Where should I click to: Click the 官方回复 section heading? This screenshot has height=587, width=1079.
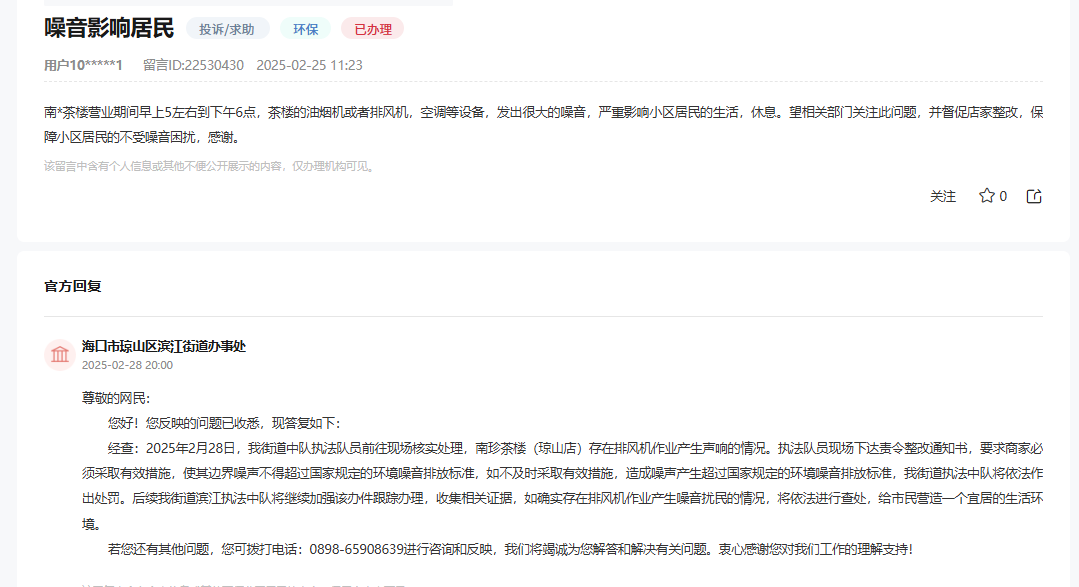[73, 286]
